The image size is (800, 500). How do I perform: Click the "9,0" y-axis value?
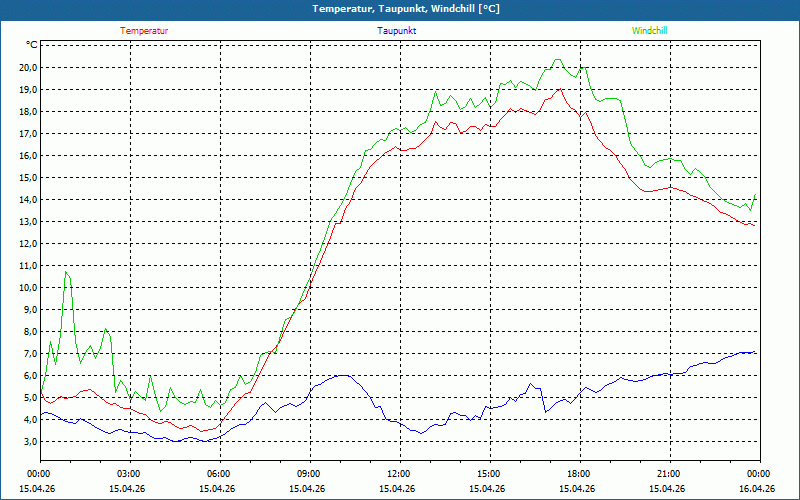(31, 310)
